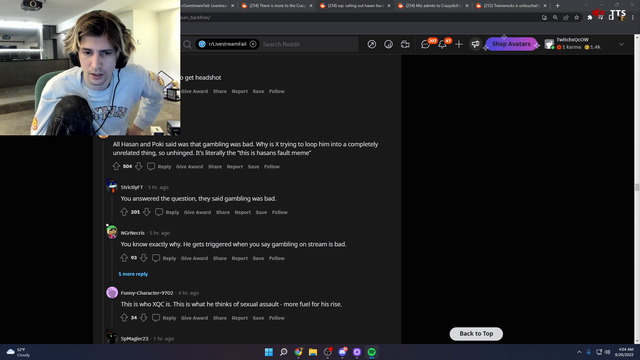This screenshot has width=640, height=360.
Task: Close the 'xqc calling out hasan' tab
Action: (x=389, y=6)
